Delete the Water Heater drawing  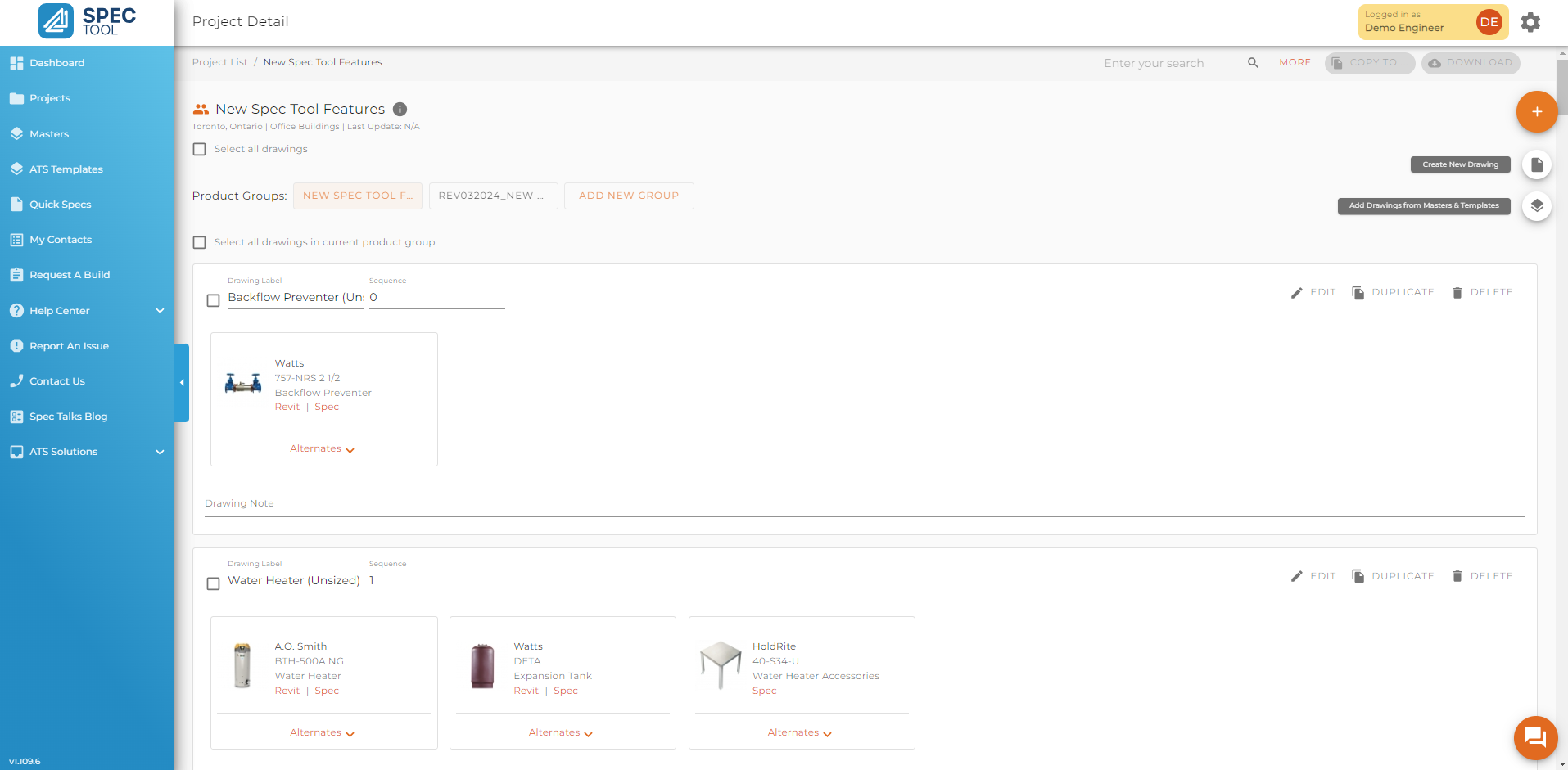(1482, 576)
